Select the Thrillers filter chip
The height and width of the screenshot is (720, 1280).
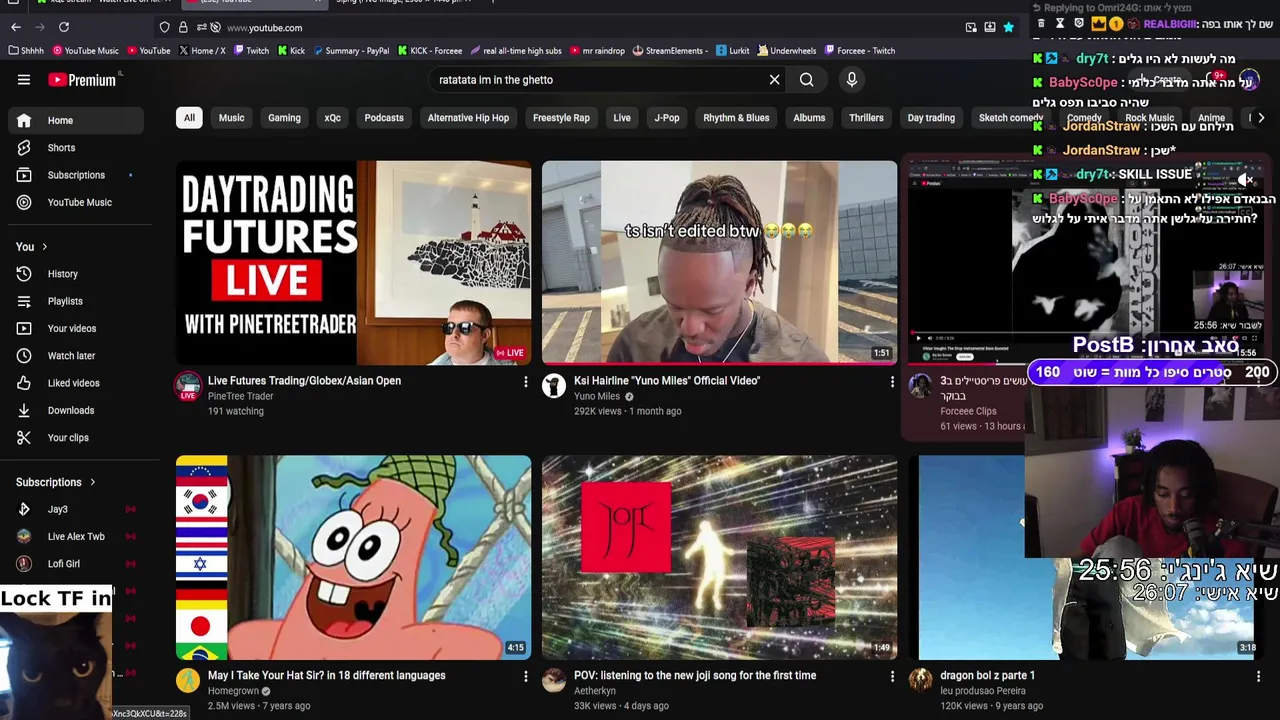[x=866, y=118]
